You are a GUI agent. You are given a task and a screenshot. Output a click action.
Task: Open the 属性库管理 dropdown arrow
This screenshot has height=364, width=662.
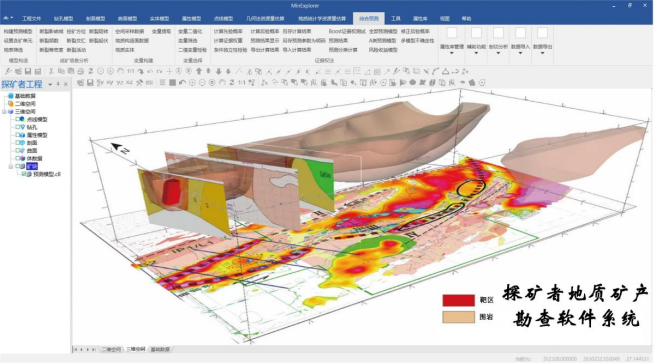pyautogui.click(x=451, y=53)
